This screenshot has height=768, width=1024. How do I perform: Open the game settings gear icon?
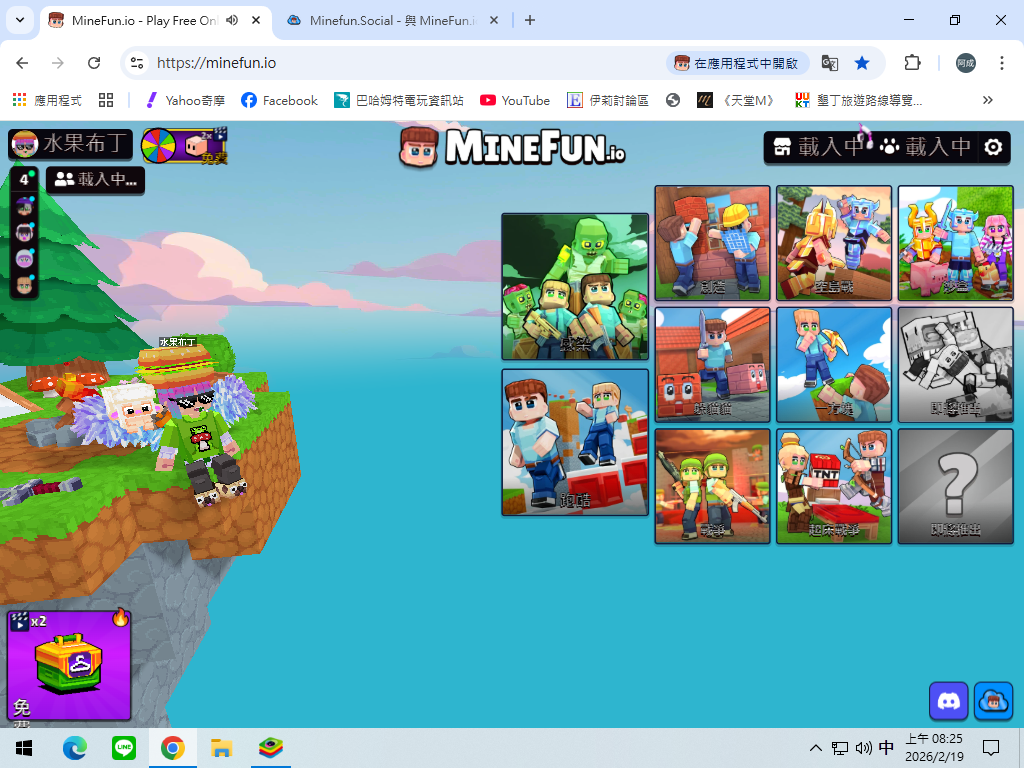point(992,147)
